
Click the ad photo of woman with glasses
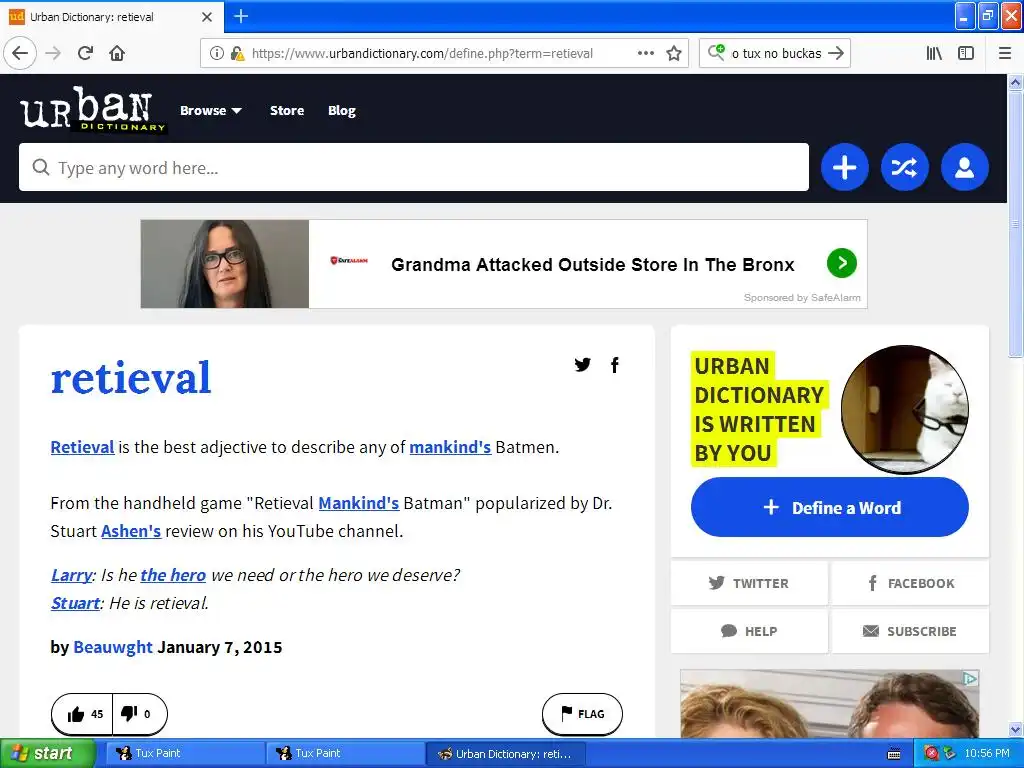pos(225,264)
